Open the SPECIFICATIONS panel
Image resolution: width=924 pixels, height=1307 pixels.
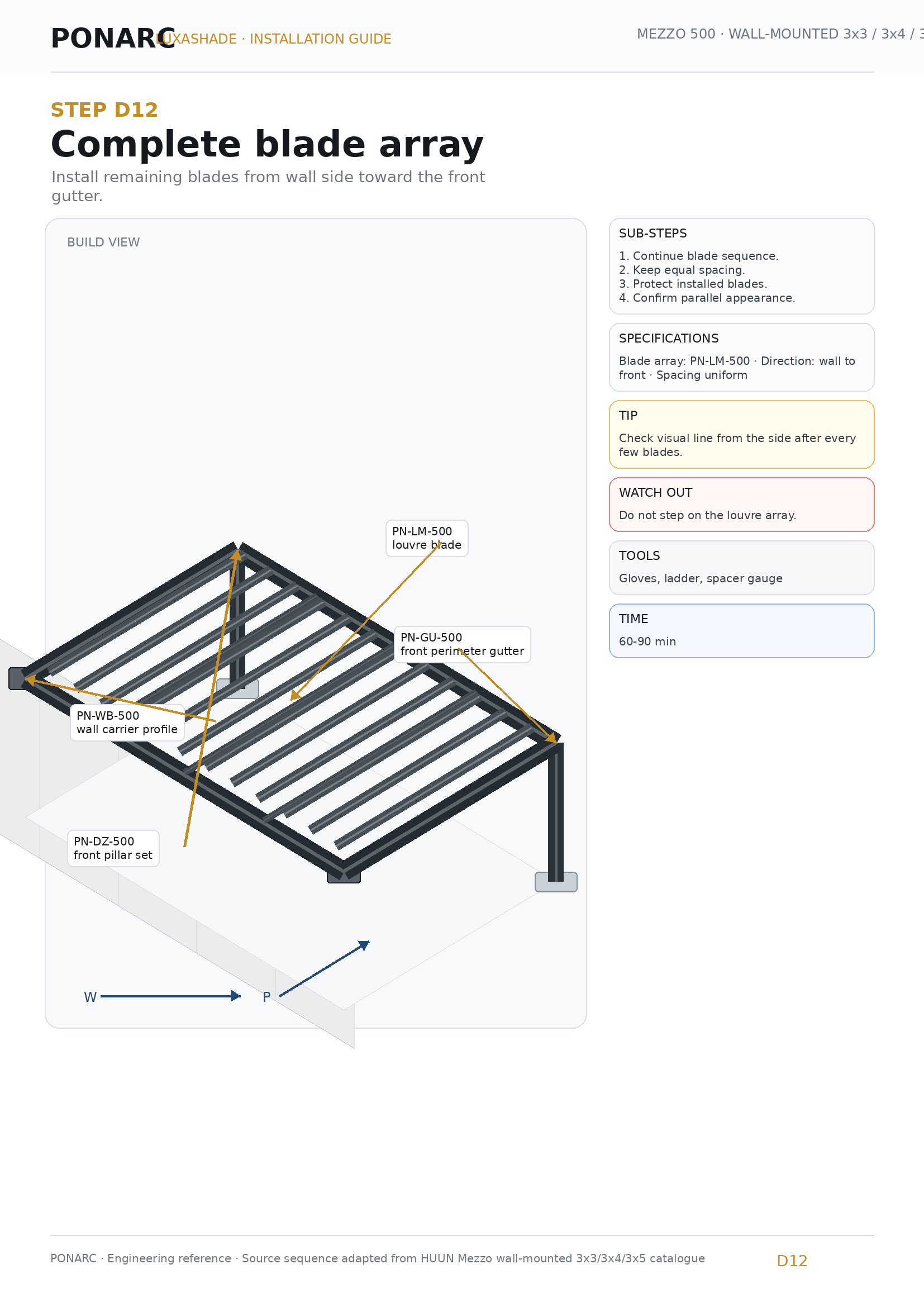[741, 357]
